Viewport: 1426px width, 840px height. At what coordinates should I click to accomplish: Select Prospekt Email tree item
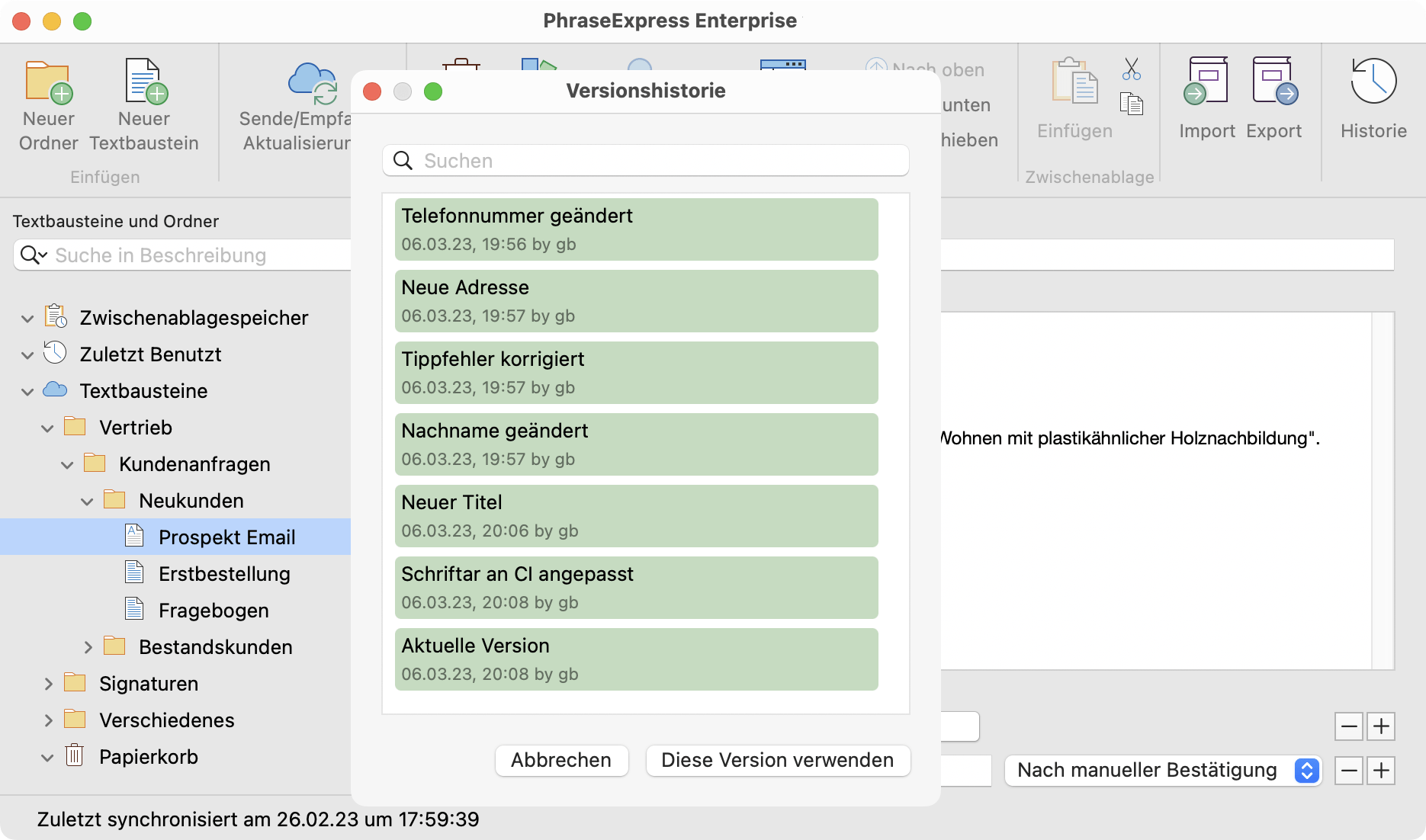click(175, 537)
